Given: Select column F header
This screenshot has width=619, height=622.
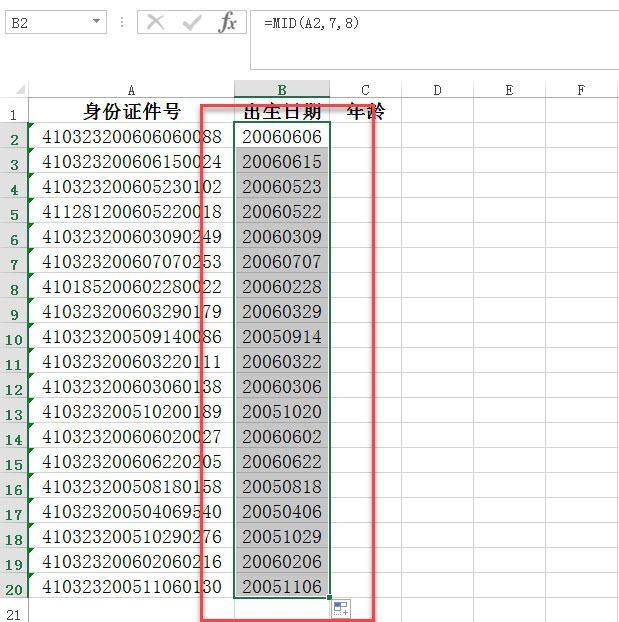Looking at the screenshot, I should point(582,90).
